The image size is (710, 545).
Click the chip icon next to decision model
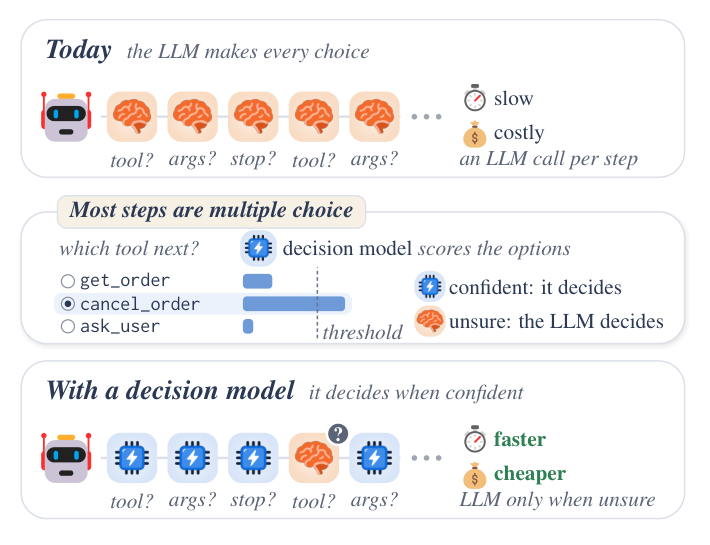tap(258, 248)
